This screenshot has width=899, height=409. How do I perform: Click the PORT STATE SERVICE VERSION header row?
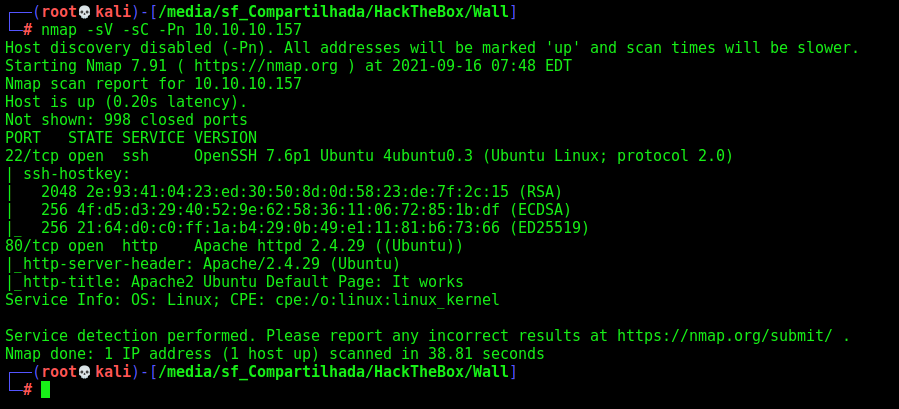coord(131,138)
